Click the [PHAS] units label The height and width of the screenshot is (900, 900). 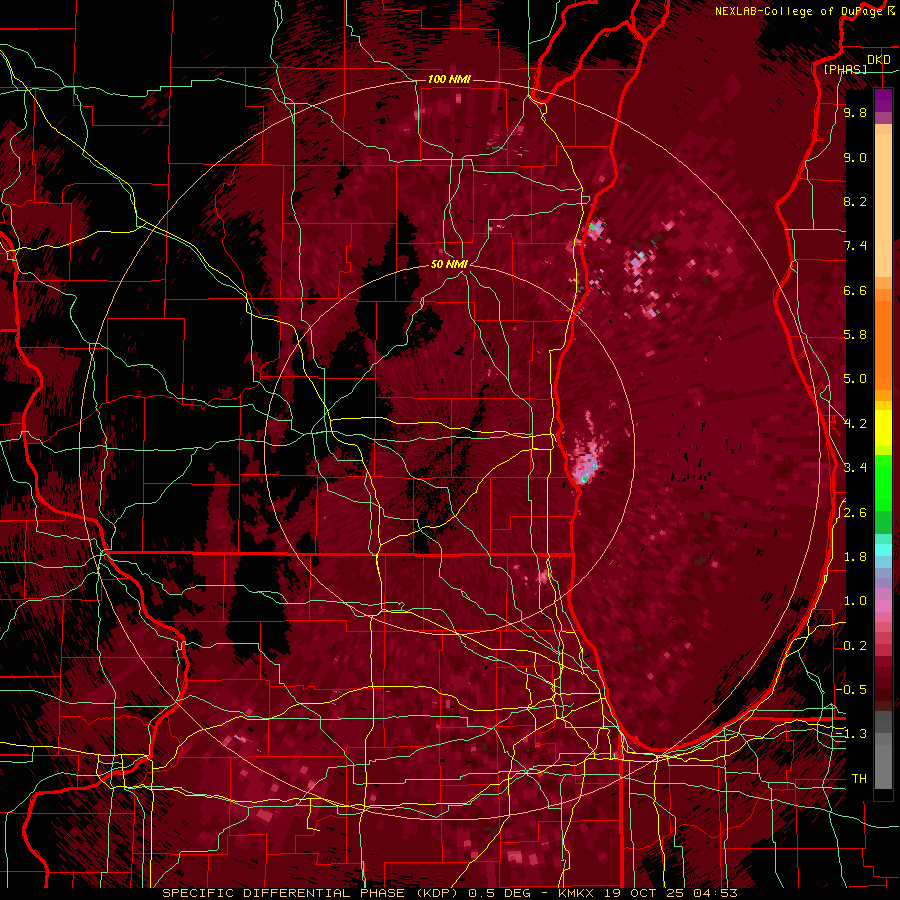tap(845, 69)
